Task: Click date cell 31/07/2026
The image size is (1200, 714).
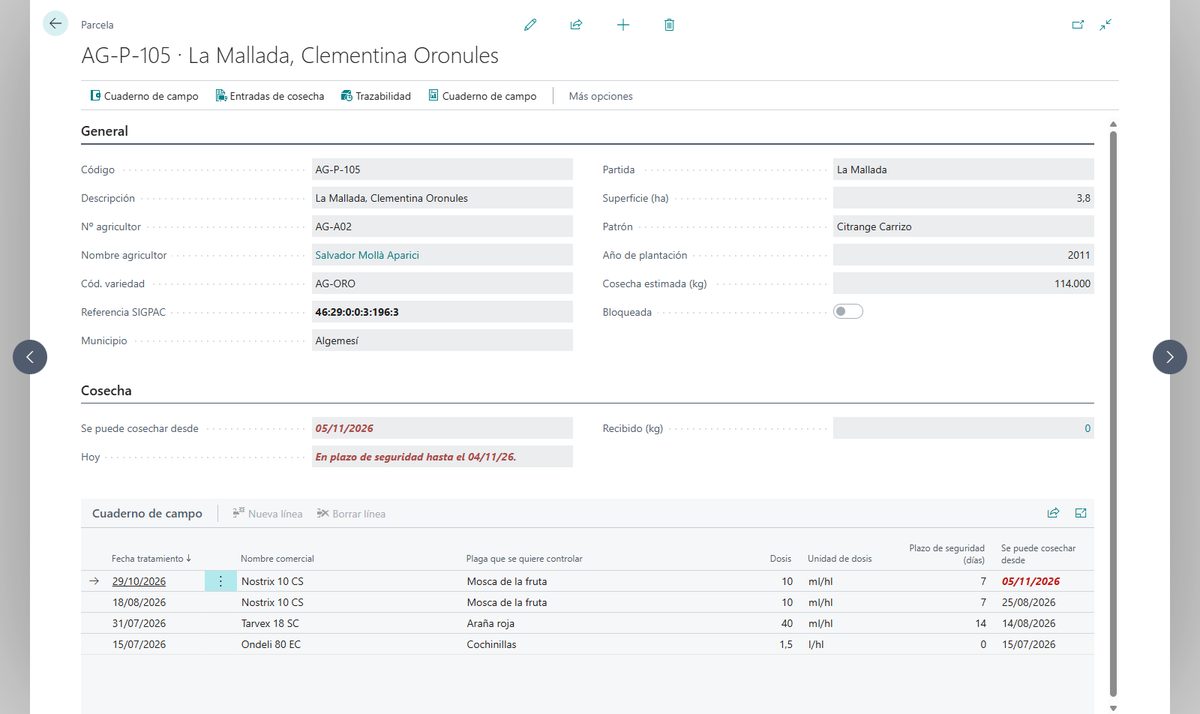Action: (x=139, y=623)
